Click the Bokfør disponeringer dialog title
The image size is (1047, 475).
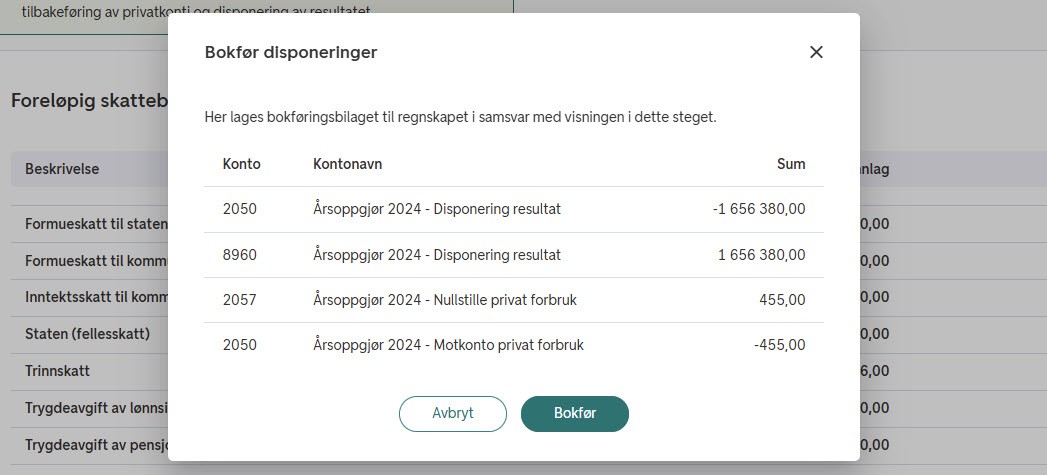click(x=291, y=52)
